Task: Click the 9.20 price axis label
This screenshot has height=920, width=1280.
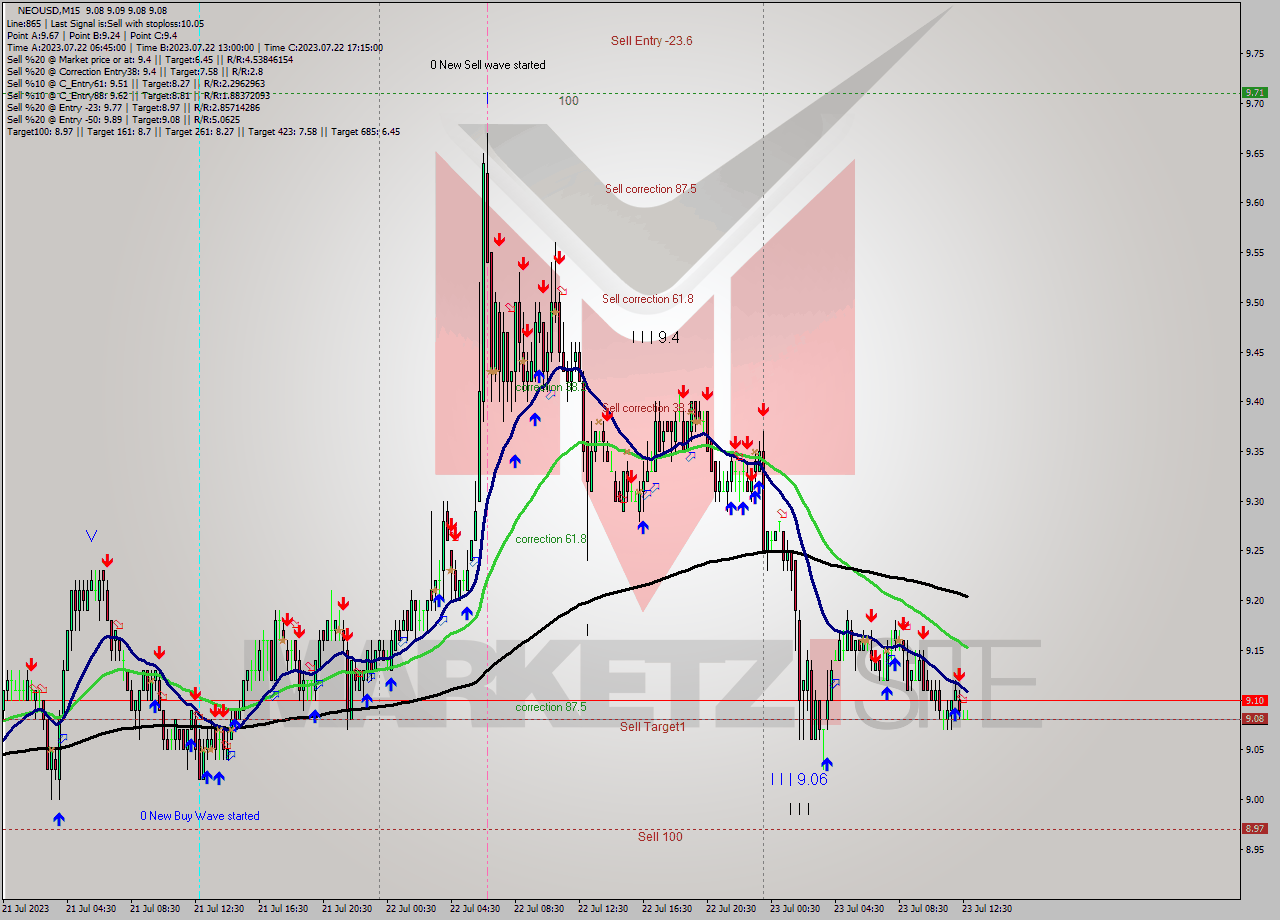Action: click(x=1256, y=600)
